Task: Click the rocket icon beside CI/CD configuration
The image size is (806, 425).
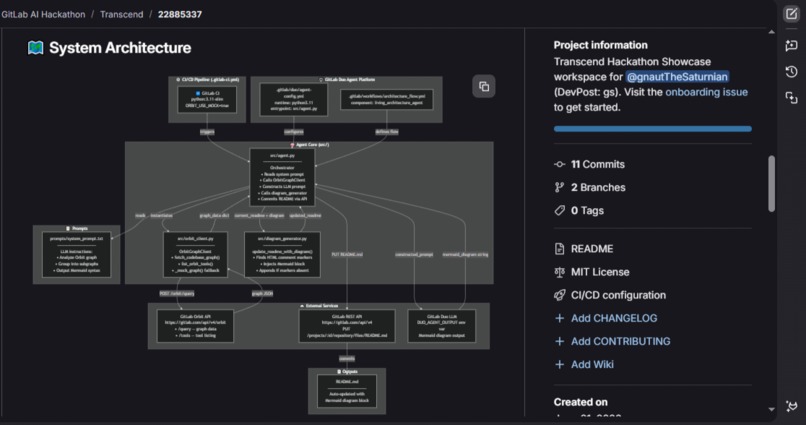Action: pos(559,295)
